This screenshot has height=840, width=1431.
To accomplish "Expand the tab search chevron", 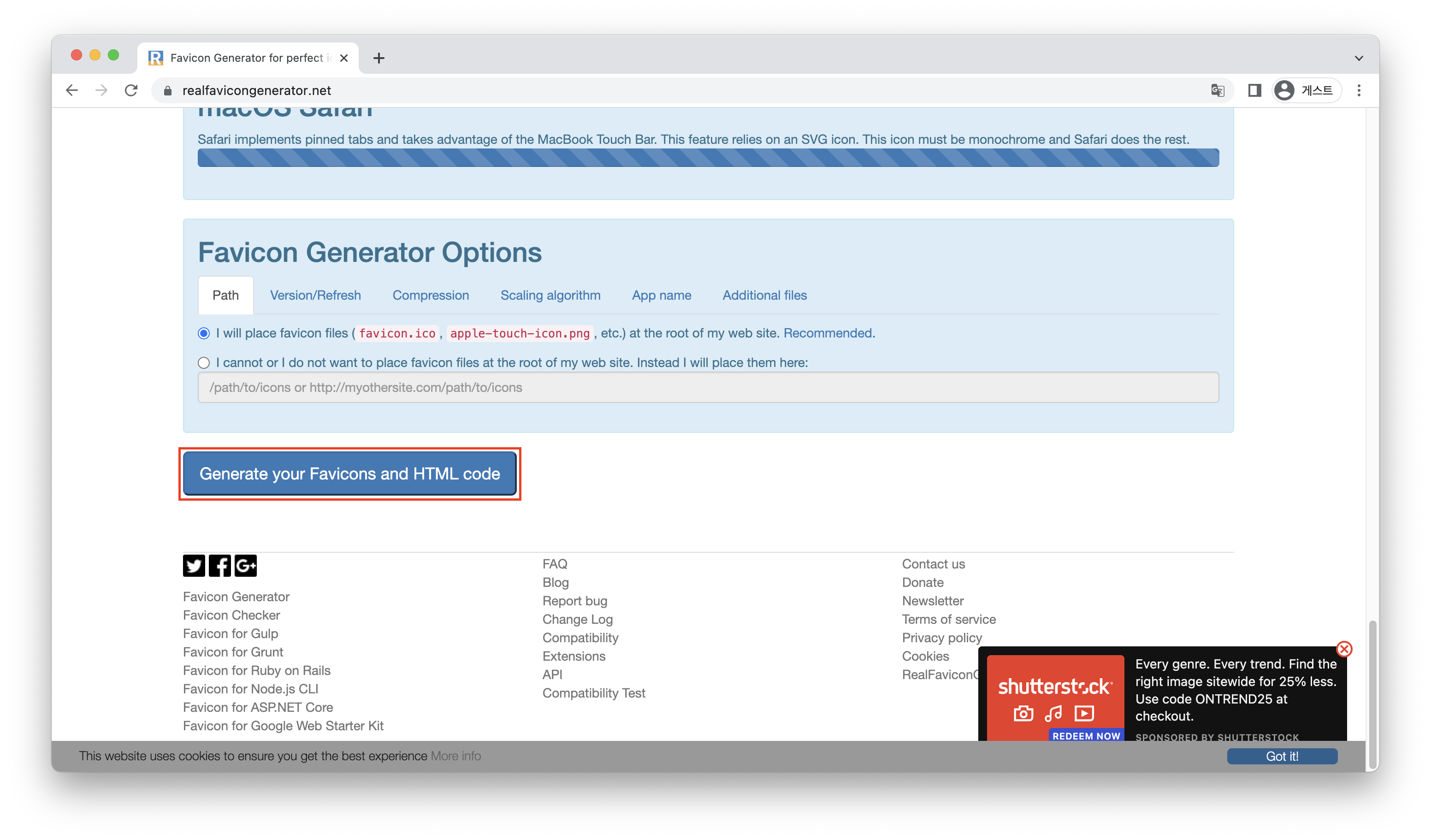I will (1359, 58).
